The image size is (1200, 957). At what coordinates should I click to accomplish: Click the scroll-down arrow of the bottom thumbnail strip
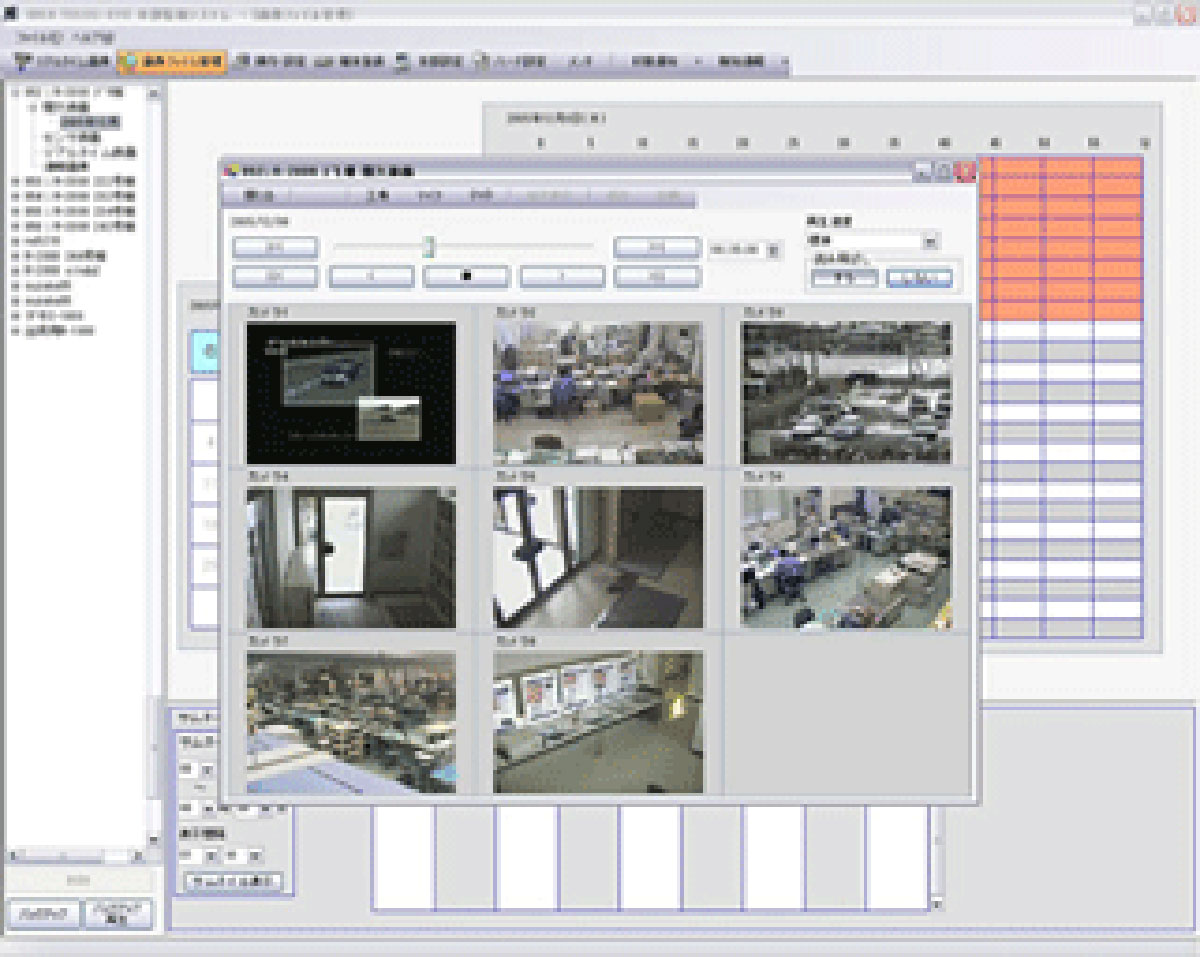pos(937,904)
